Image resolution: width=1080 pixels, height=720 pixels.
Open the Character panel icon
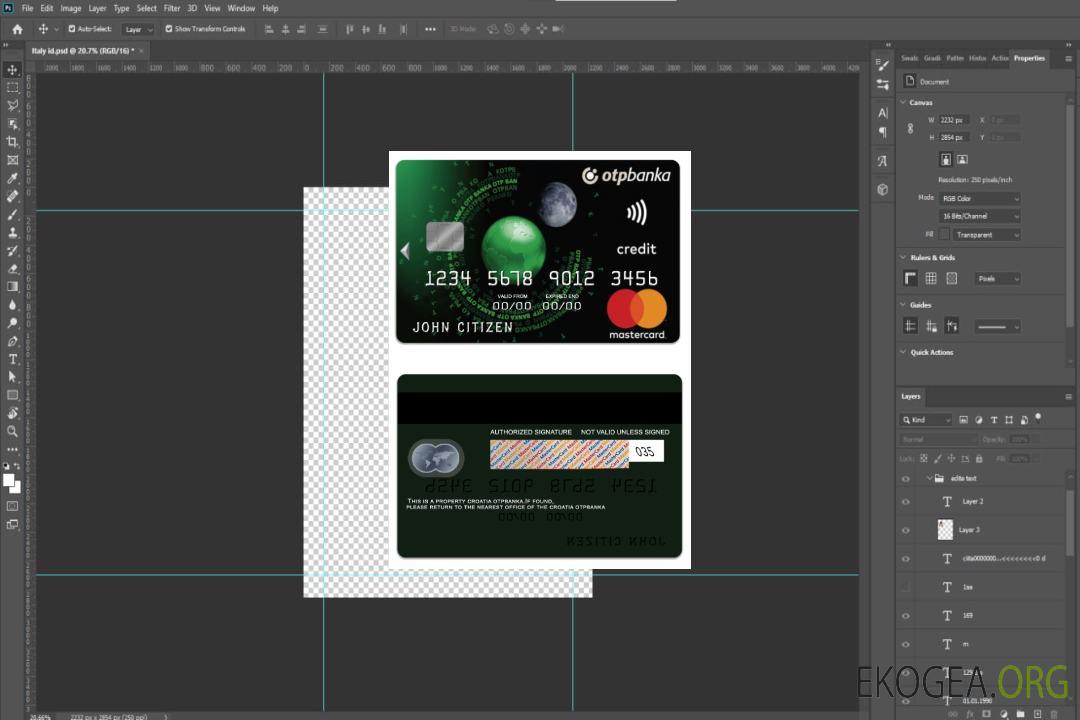pos(882,113)
